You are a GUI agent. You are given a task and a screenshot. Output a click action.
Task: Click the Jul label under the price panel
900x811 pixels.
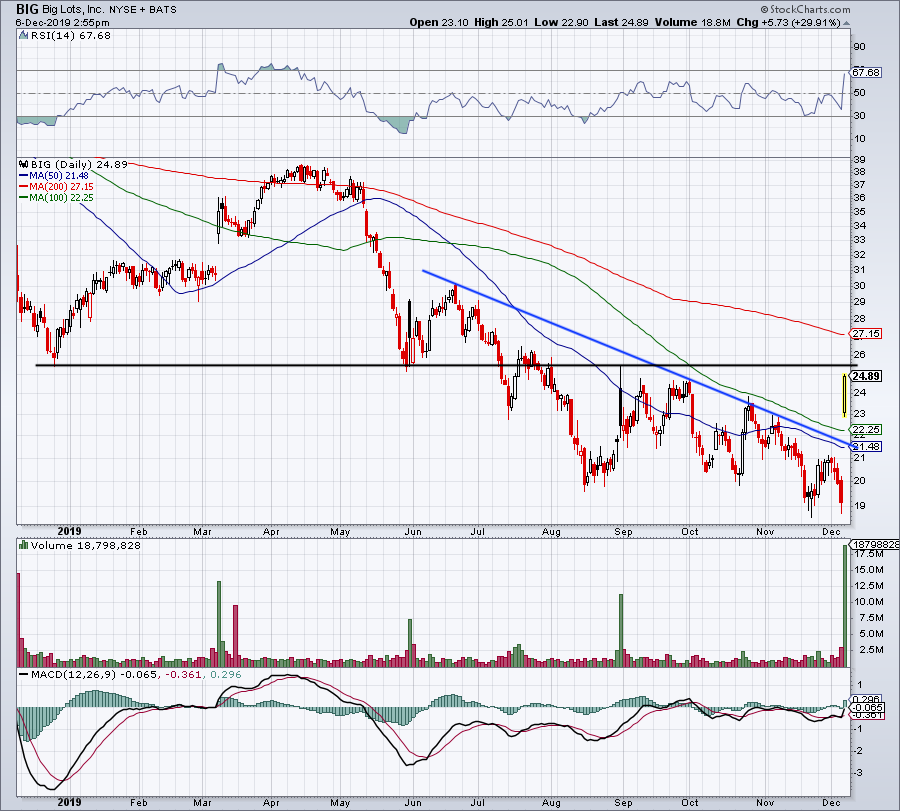pos(478,532)
